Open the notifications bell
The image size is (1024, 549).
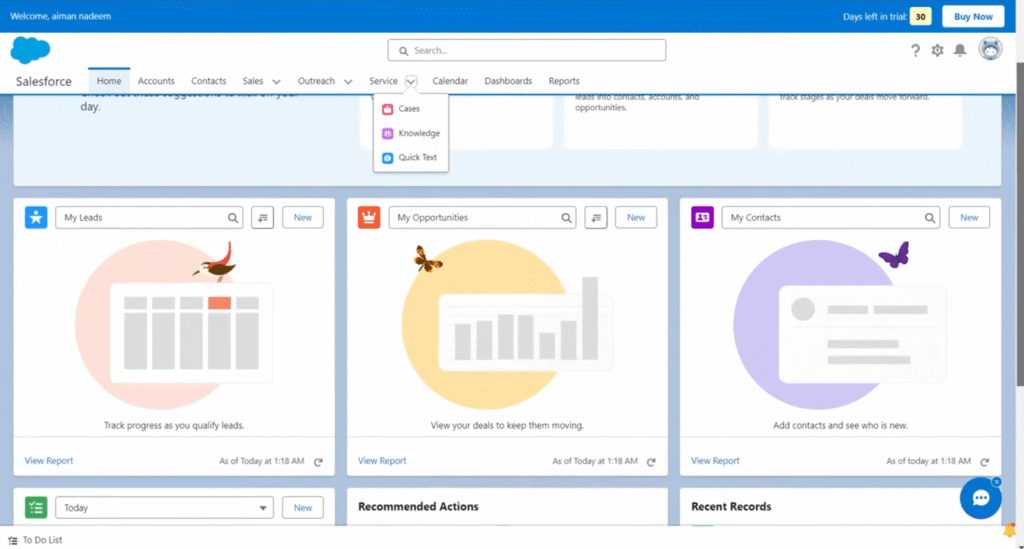point(960,50)
